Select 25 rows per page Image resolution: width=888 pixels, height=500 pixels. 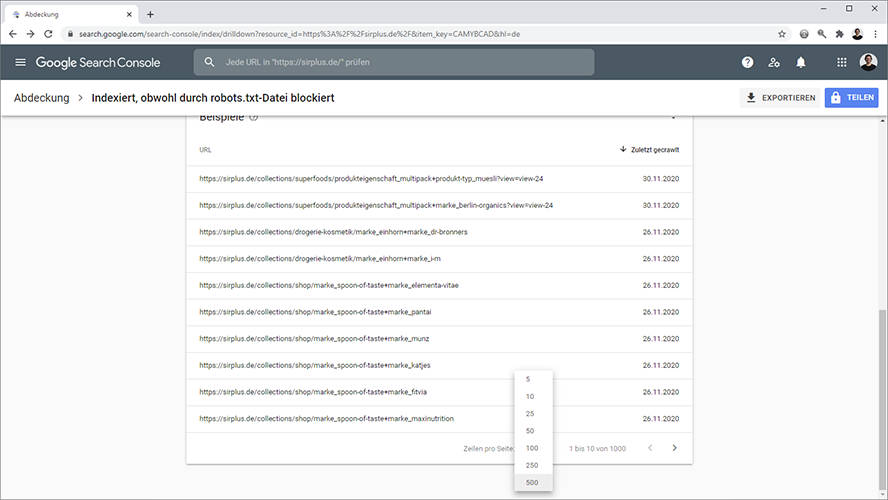point(533,413)
